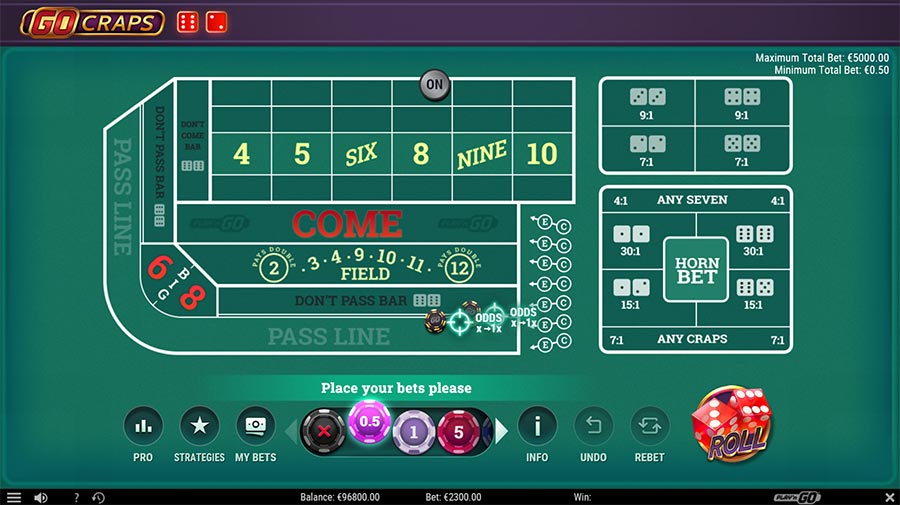The image size is (900, 505).
Task: Select the black clear-bet chip
Action: pyautogui.click(x=322, y=431)
